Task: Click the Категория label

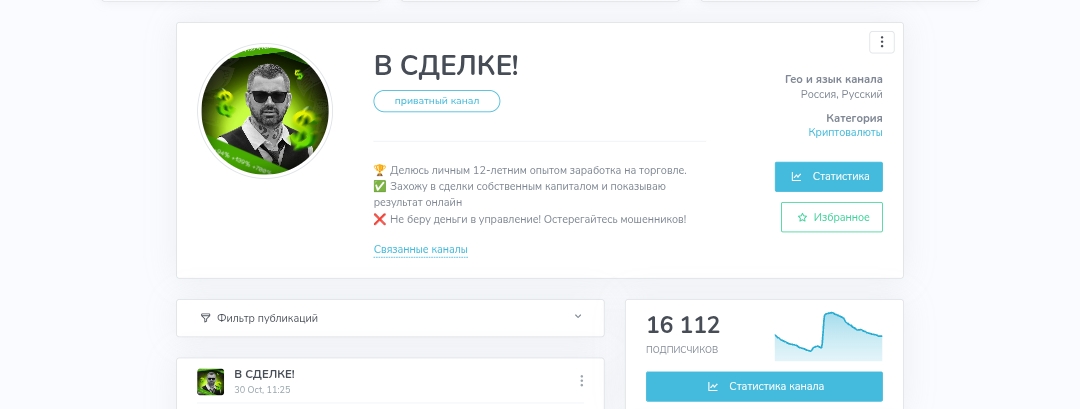Action: tap(854, 118)
